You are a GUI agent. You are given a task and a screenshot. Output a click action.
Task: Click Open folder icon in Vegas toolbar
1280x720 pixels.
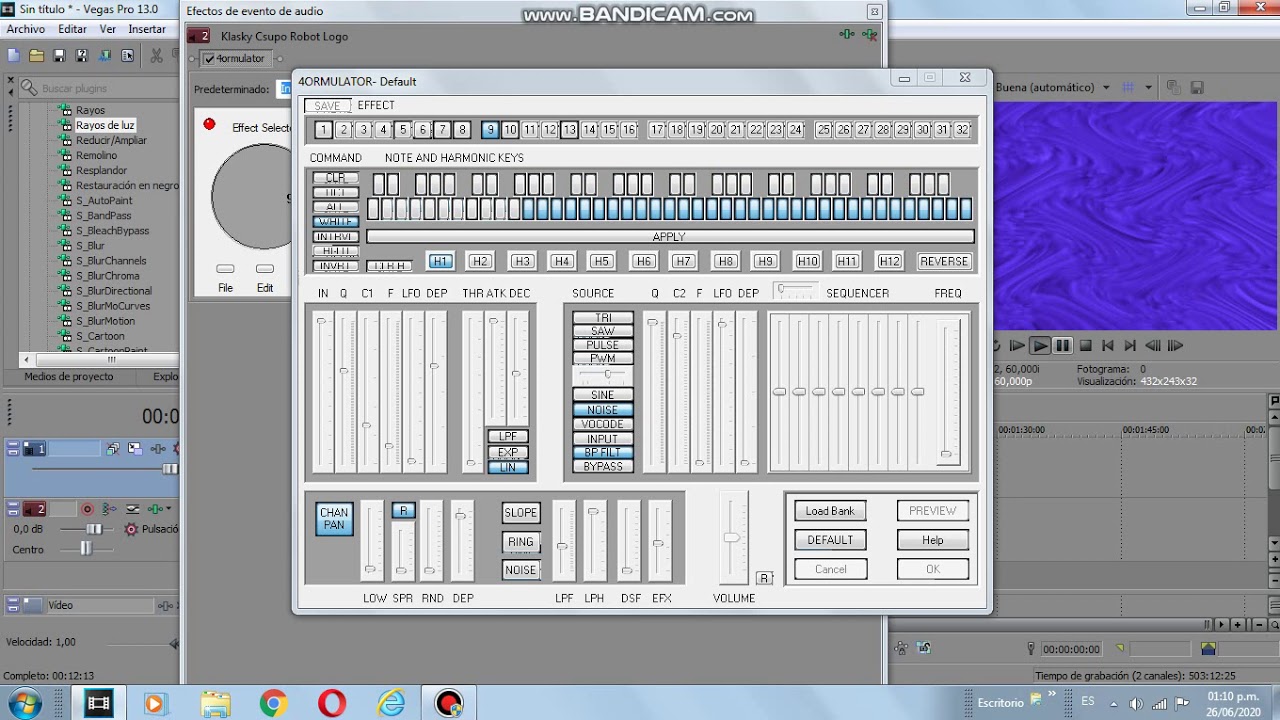click(36, 56)
